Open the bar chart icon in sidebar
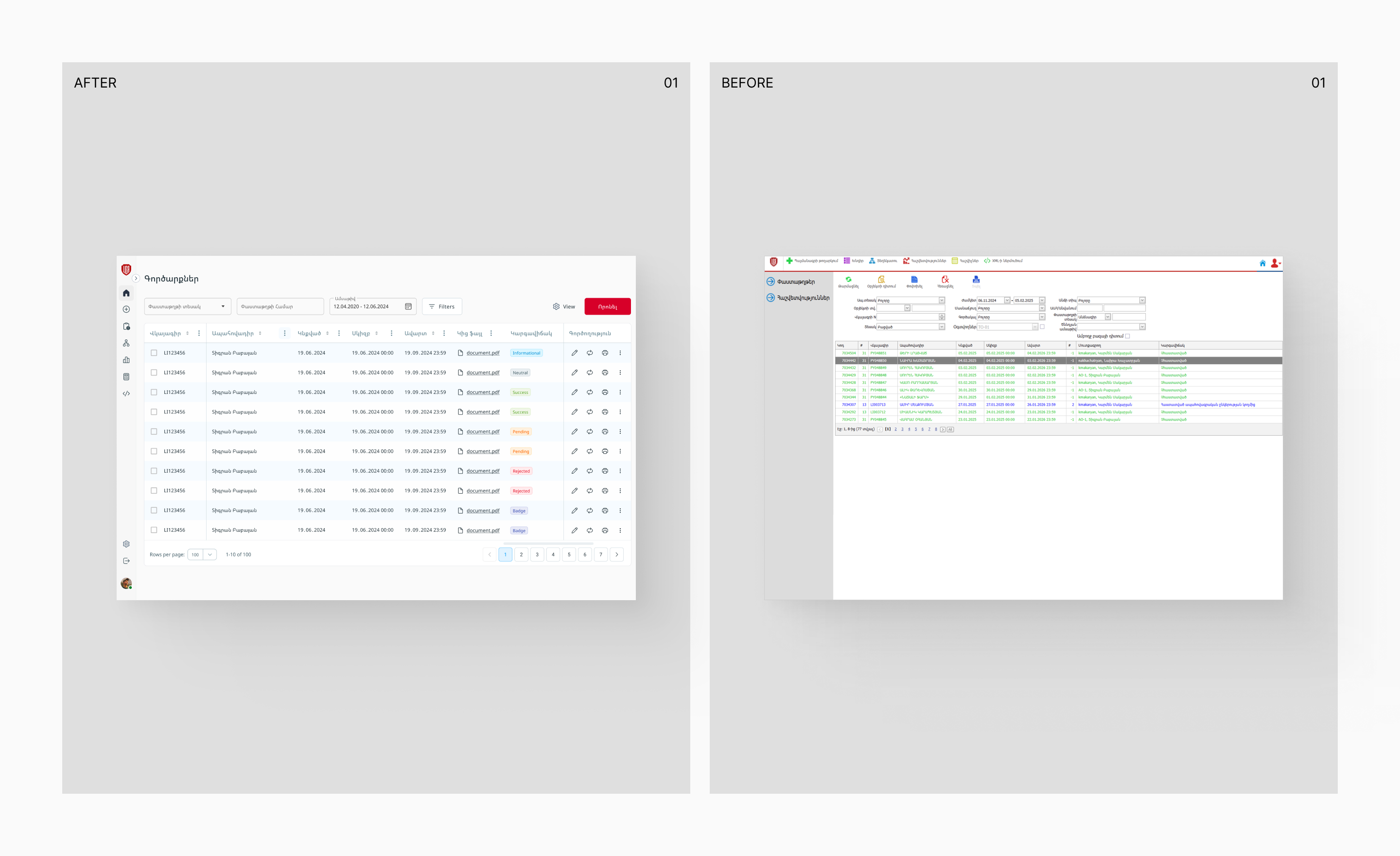Screen dimensions: 1400x856 click(126, 360)
